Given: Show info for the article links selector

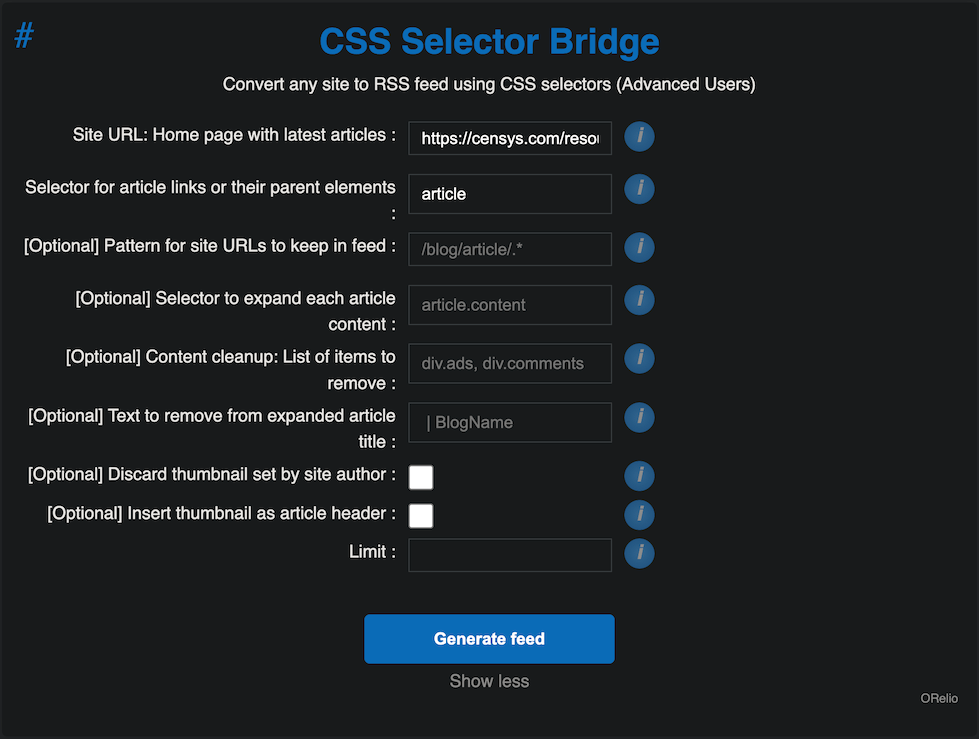Looking at the screenshot, I should tap(639, 188).
